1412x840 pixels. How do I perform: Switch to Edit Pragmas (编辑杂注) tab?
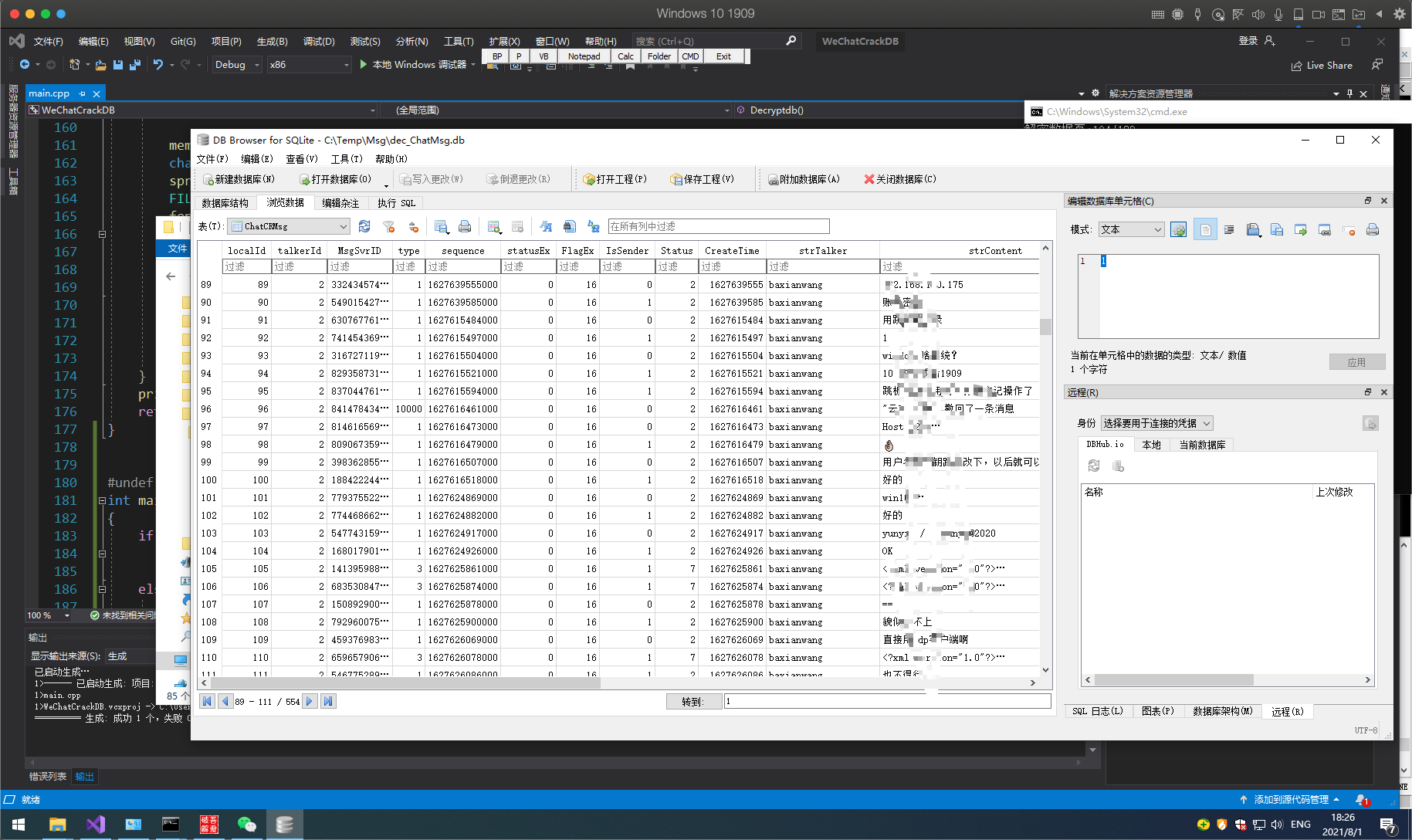(340, 203)
